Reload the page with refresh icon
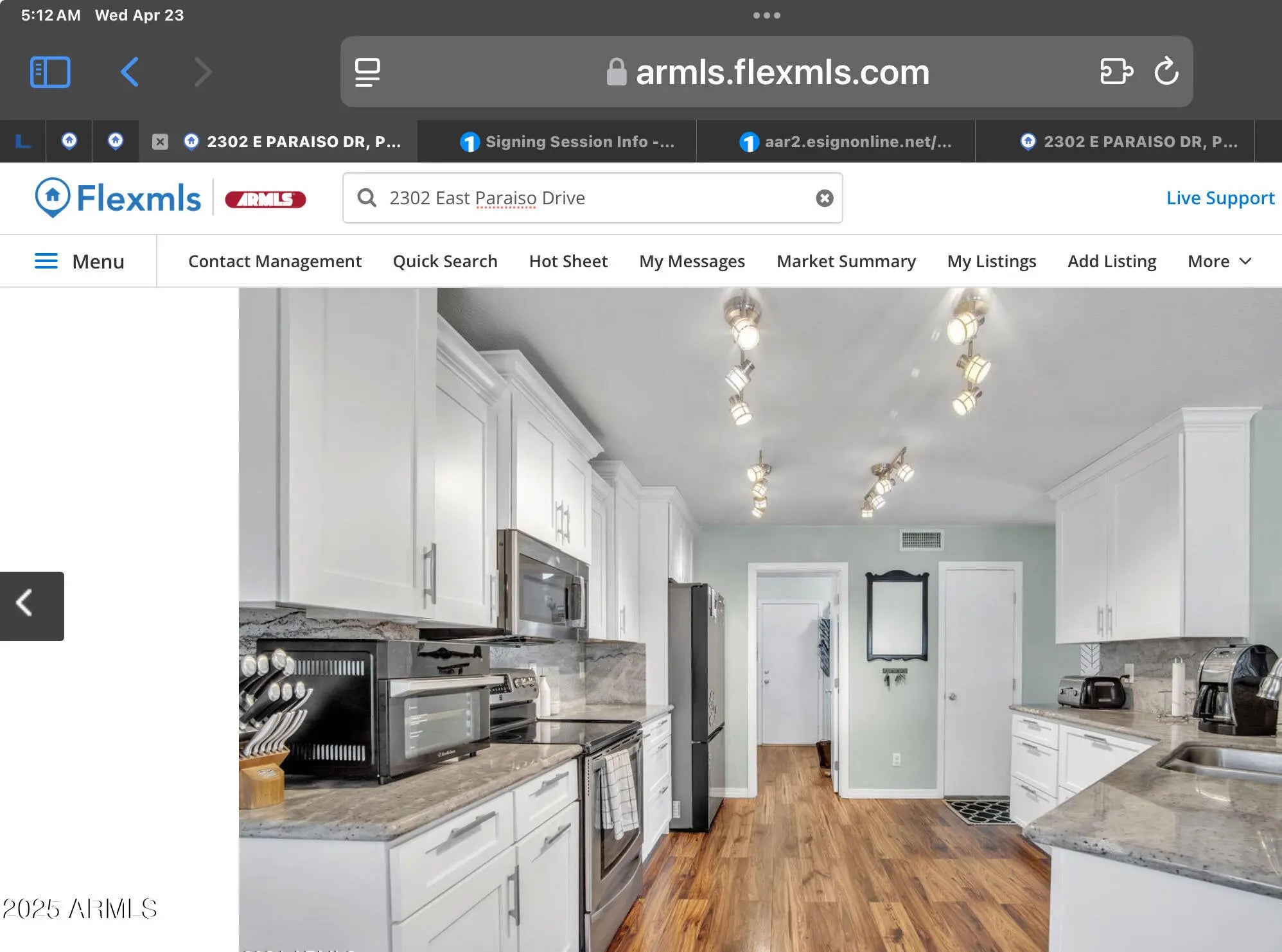 1166,71
